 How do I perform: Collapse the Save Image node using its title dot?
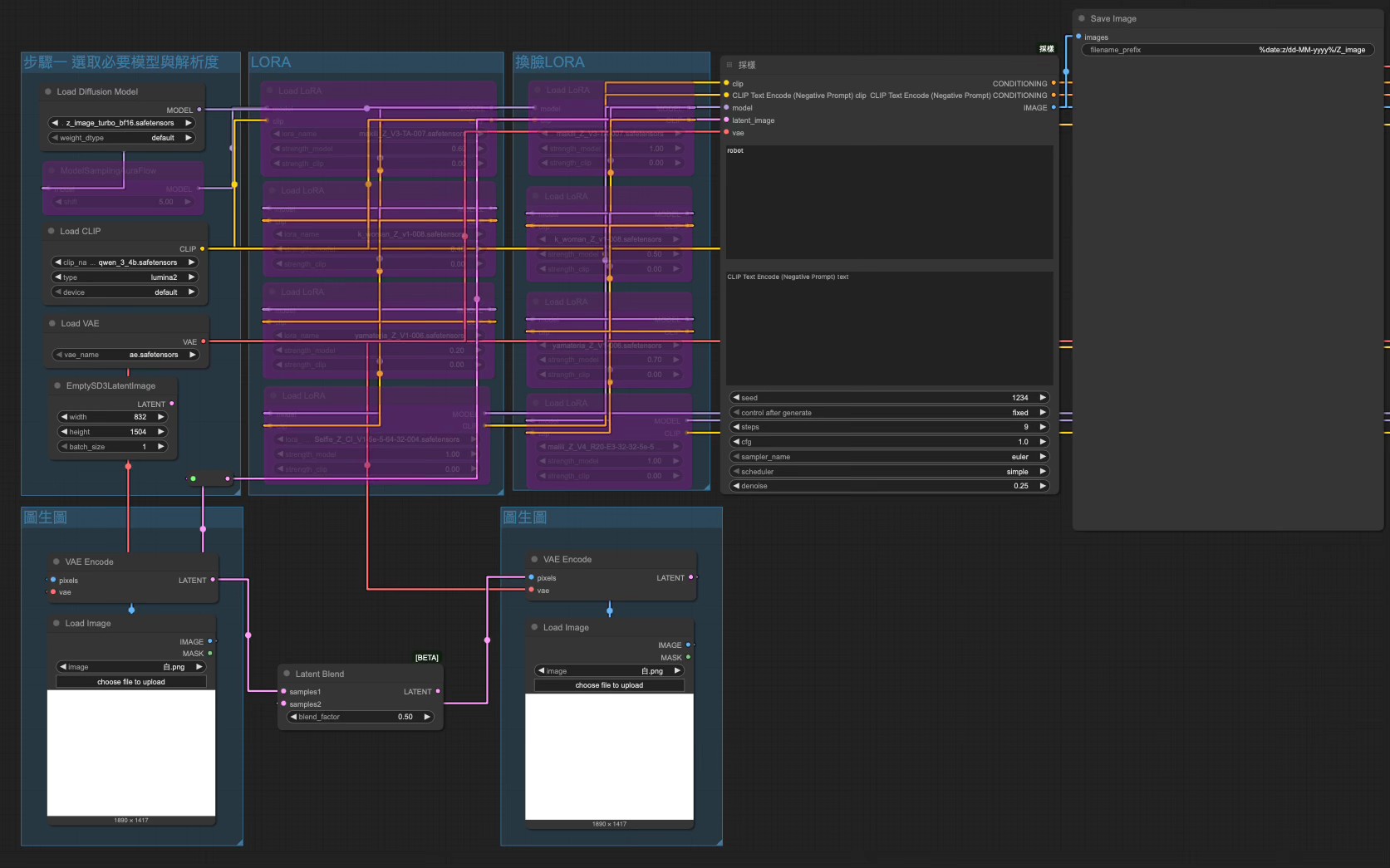(x=1082, y=18)
